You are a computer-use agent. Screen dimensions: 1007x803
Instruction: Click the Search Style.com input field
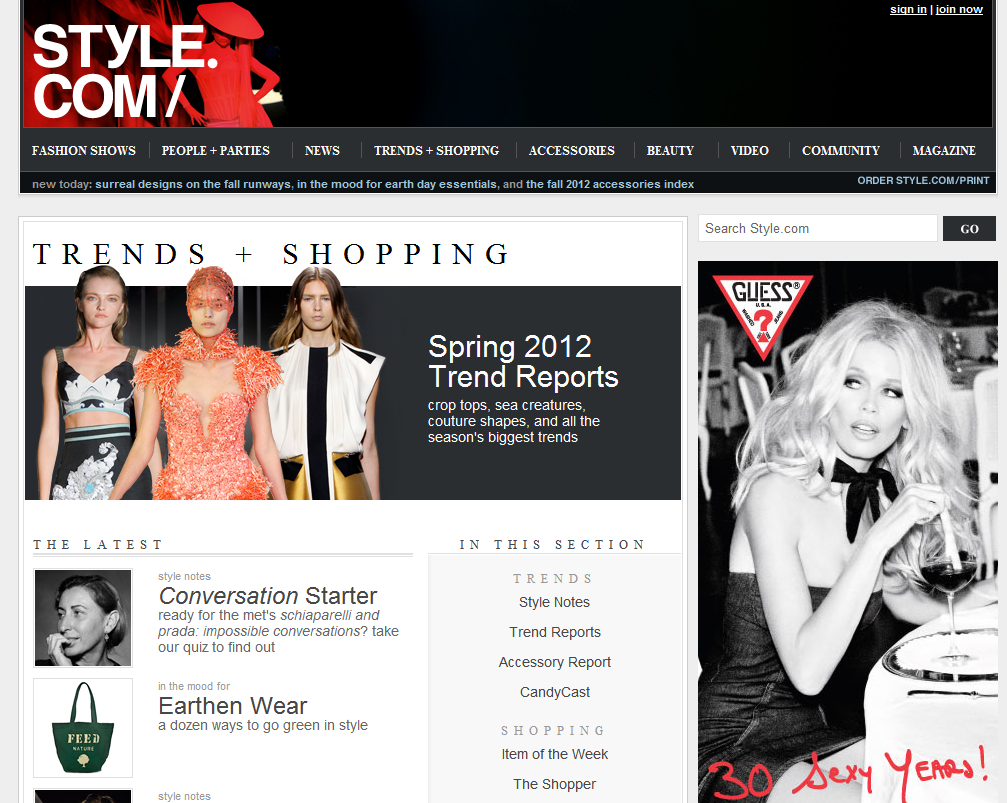[x=818, y=228]
